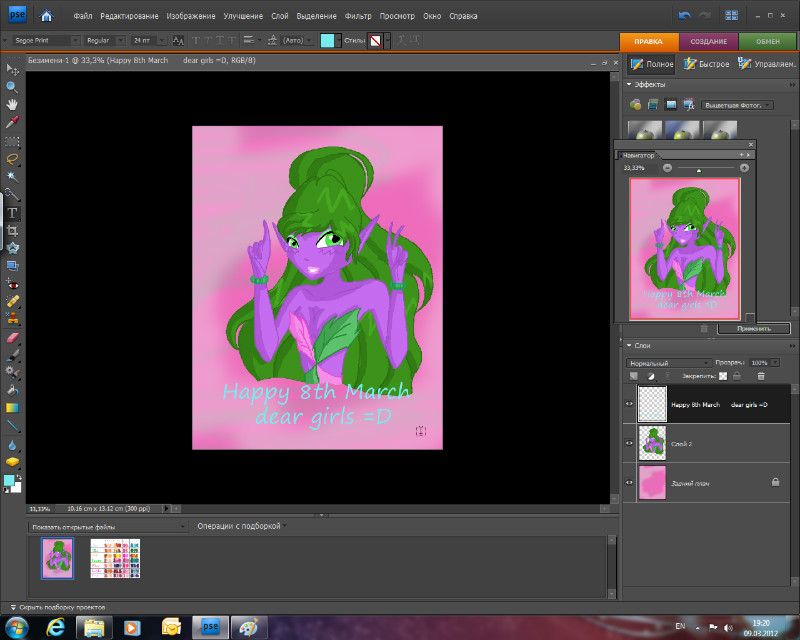Choose the Lasso tool
This screenshot has height=640, width=800.
tap(13, 158)
